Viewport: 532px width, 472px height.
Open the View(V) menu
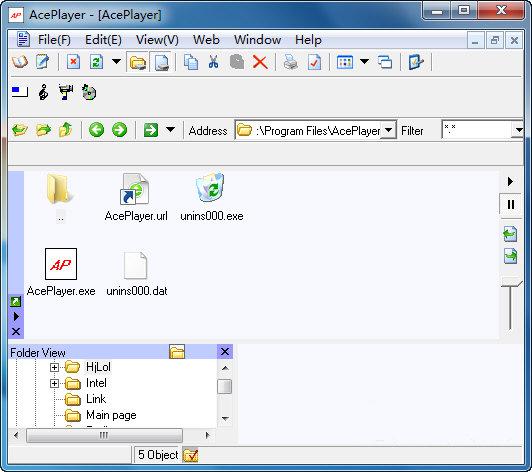pos(157,40)
